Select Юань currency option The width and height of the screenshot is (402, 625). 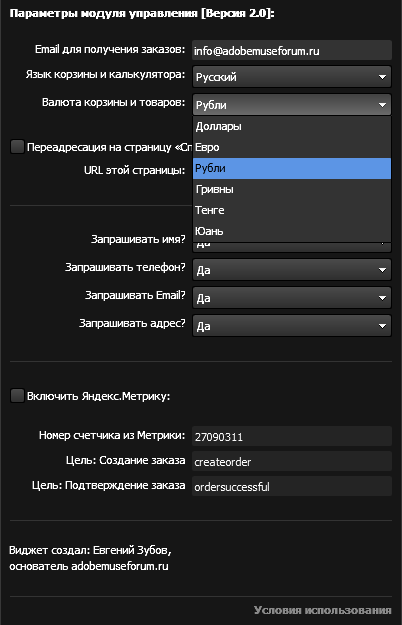(292, 231)
